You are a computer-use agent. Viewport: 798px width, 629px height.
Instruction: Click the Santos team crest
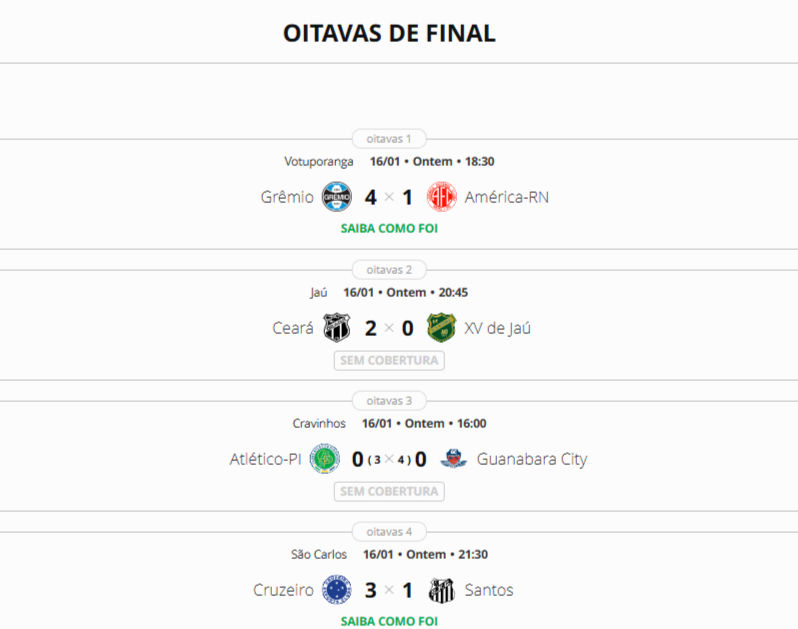tap(441, 590)
